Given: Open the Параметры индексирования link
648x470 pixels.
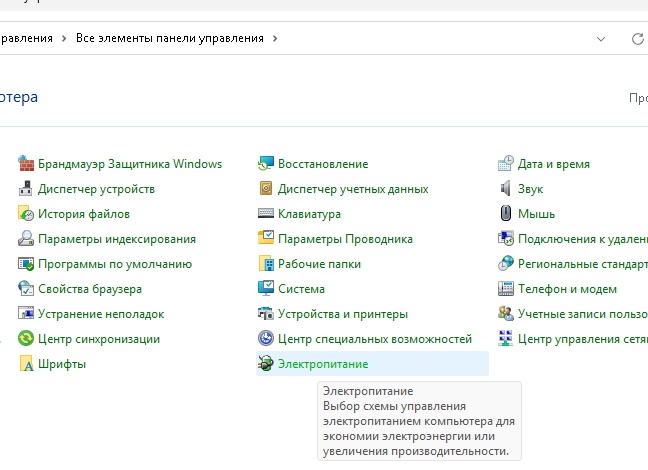Looking at the screenshot, I should (117, 239).
